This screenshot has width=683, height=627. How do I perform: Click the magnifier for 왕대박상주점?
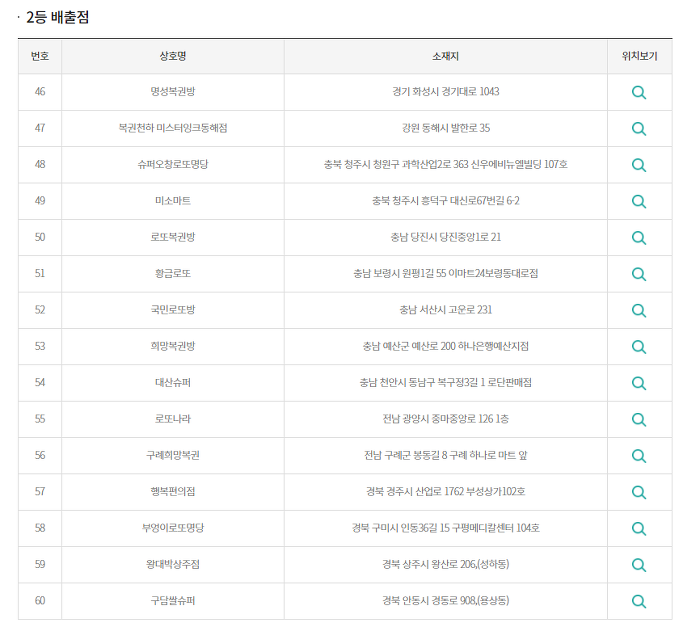639,565
